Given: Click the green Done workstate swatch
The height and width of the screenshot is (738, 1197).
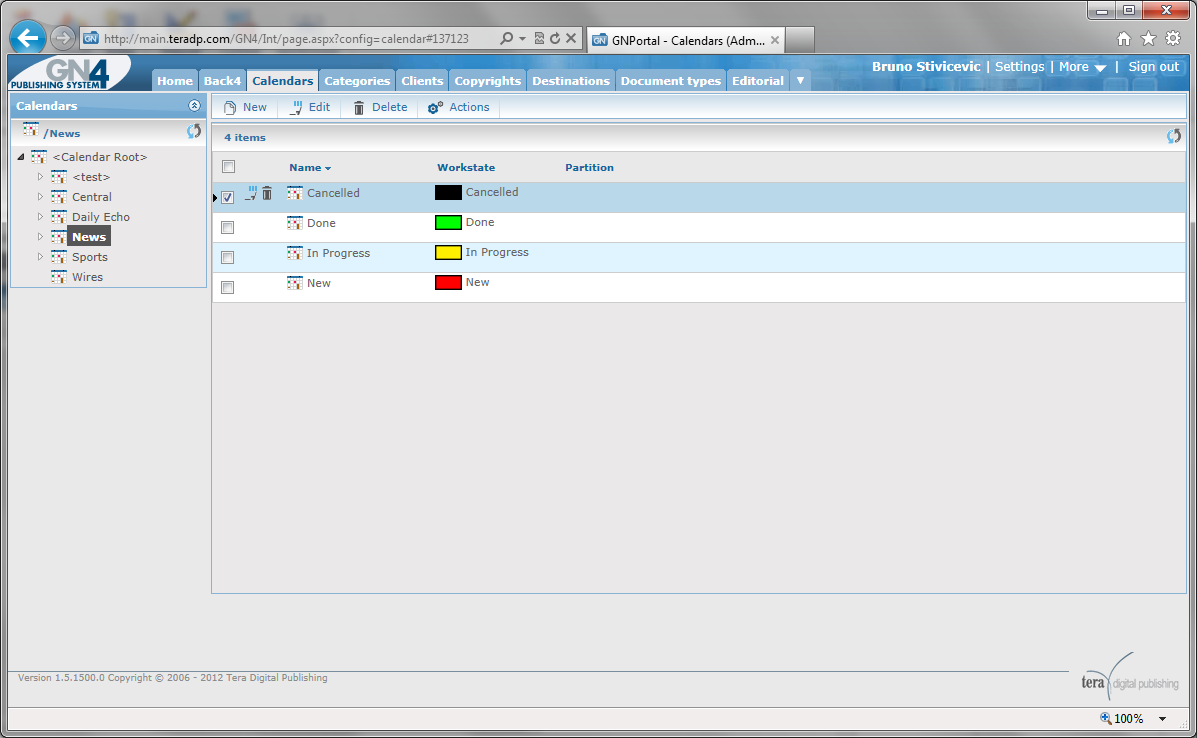Looking at the screenshot, I should click(x=448, y=222).
